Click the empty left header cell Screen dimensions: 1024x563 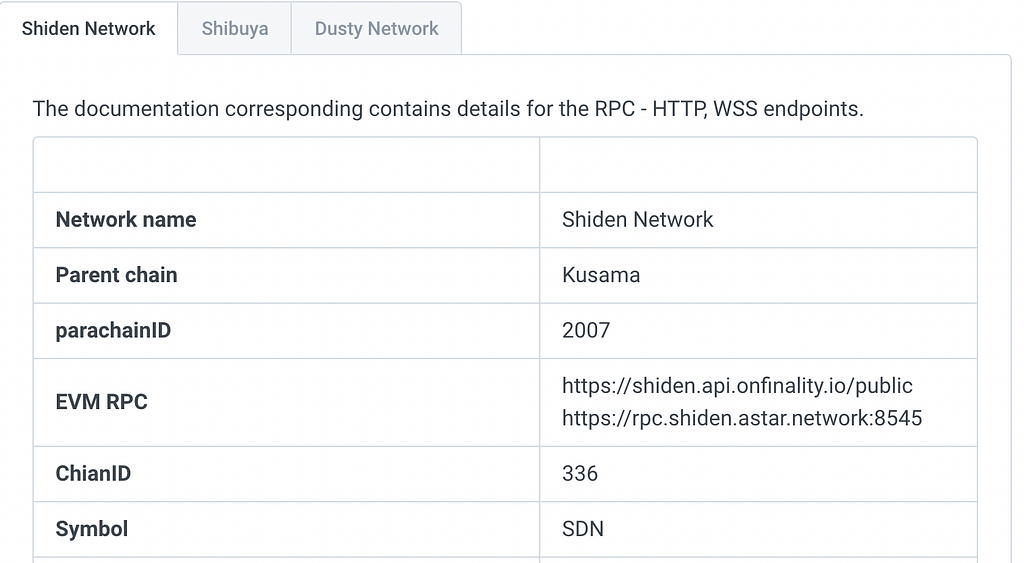pos(286,165)
